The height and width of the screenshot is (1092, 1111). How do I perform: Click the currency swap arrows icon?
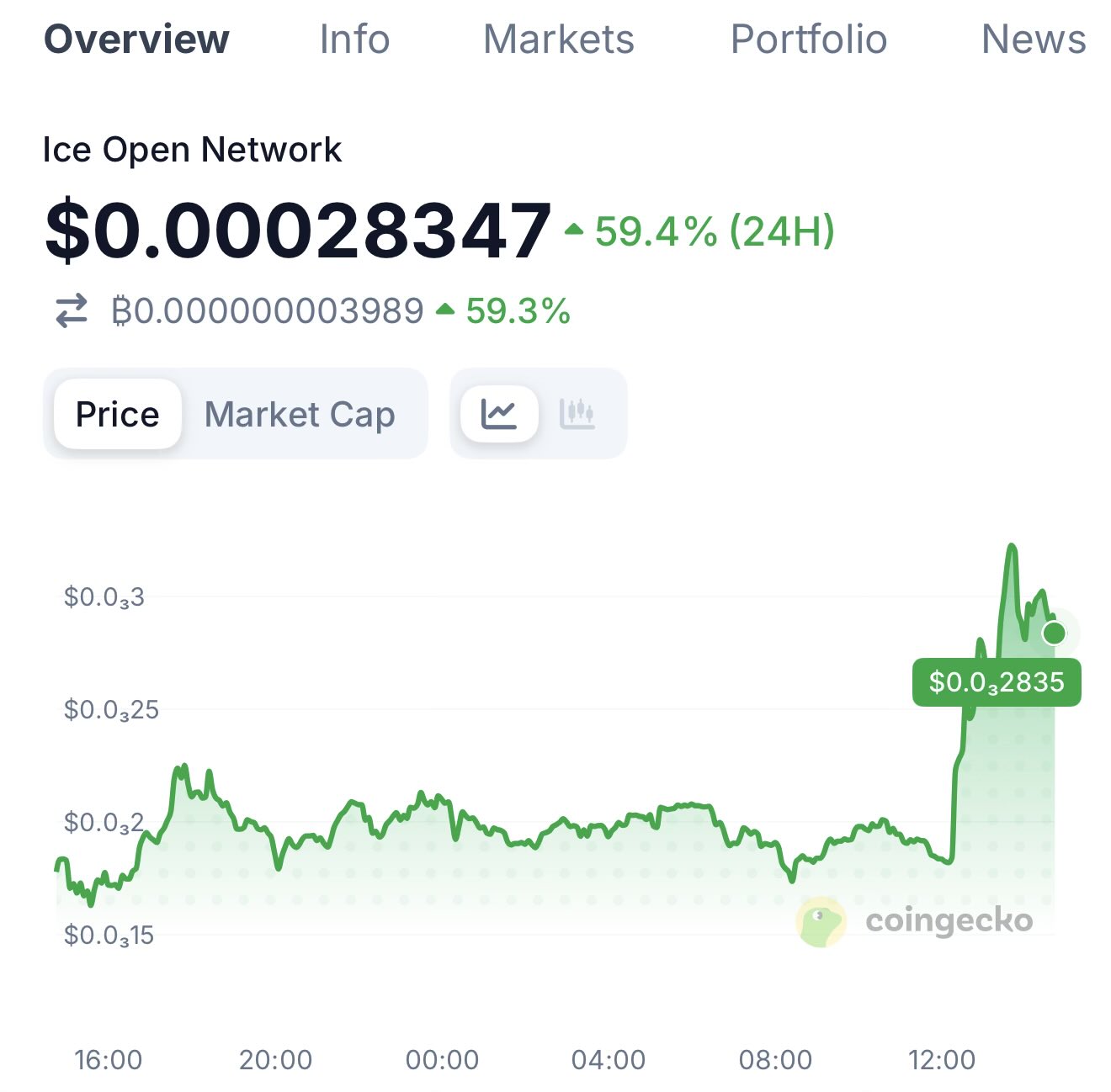(72, 310)
